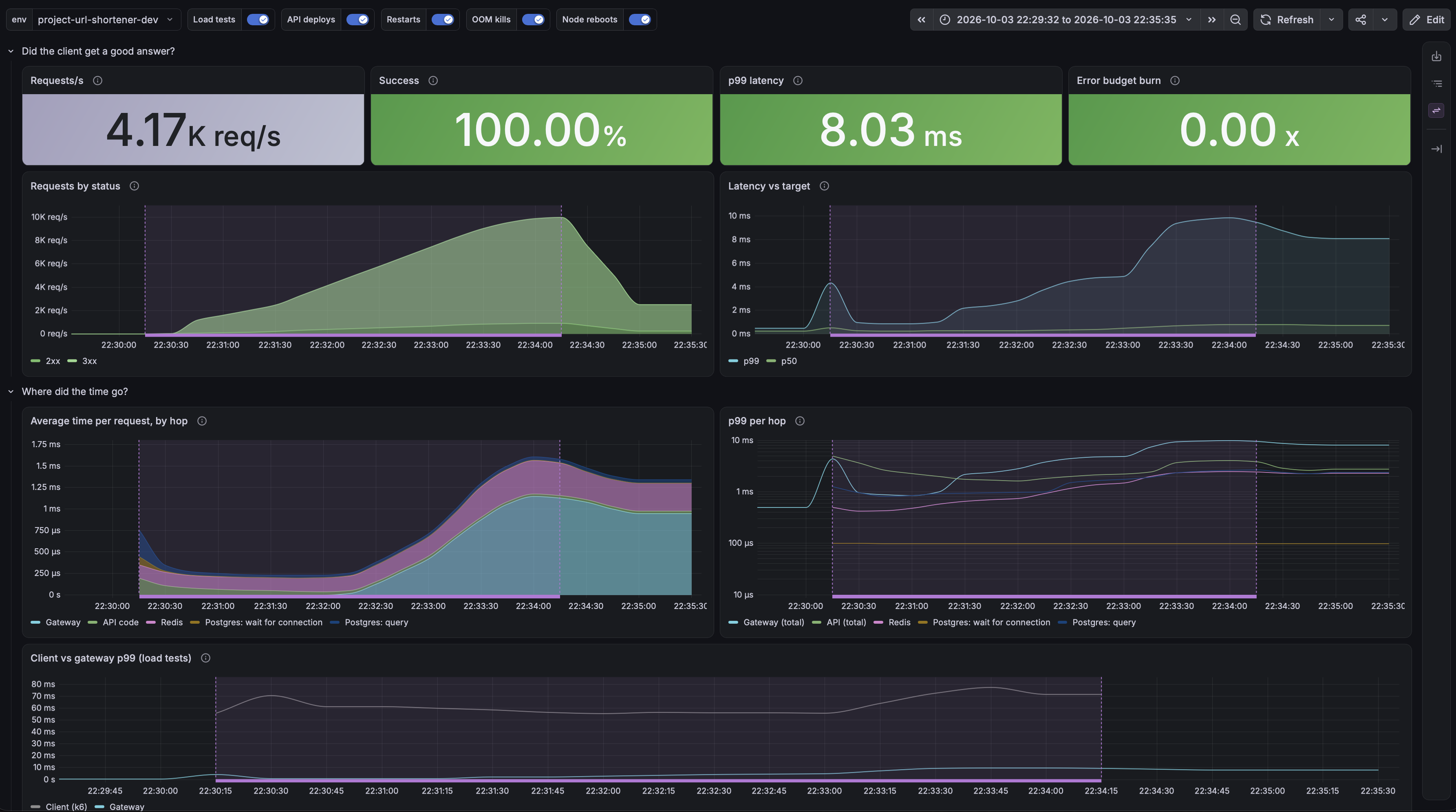Click the 100.00% Success stat value
The image size is (1456, 812).
click(x=541, y=130)
